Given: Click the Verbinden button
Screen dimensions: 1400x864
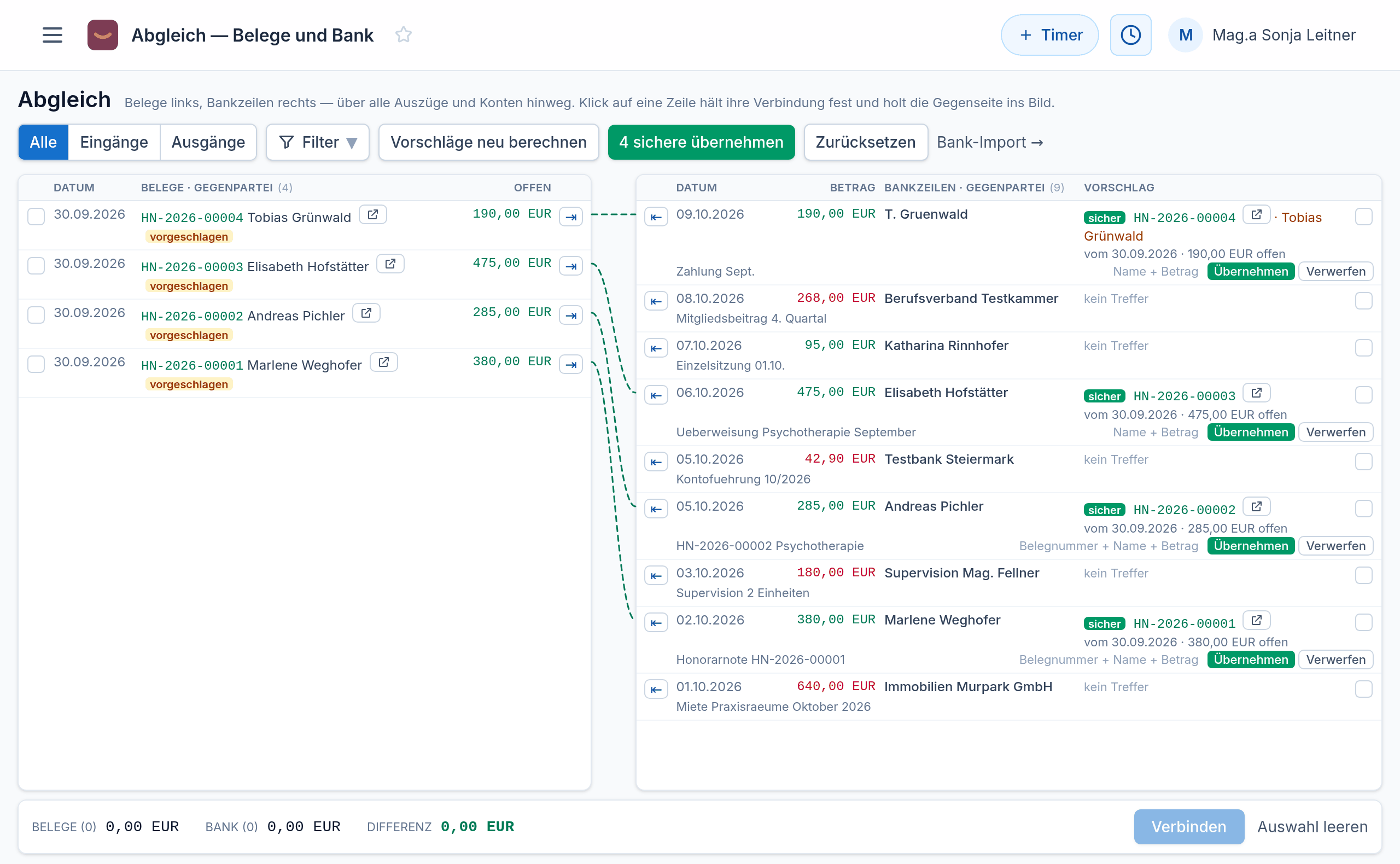Looking at the screenshot, I should [1188, 827].
